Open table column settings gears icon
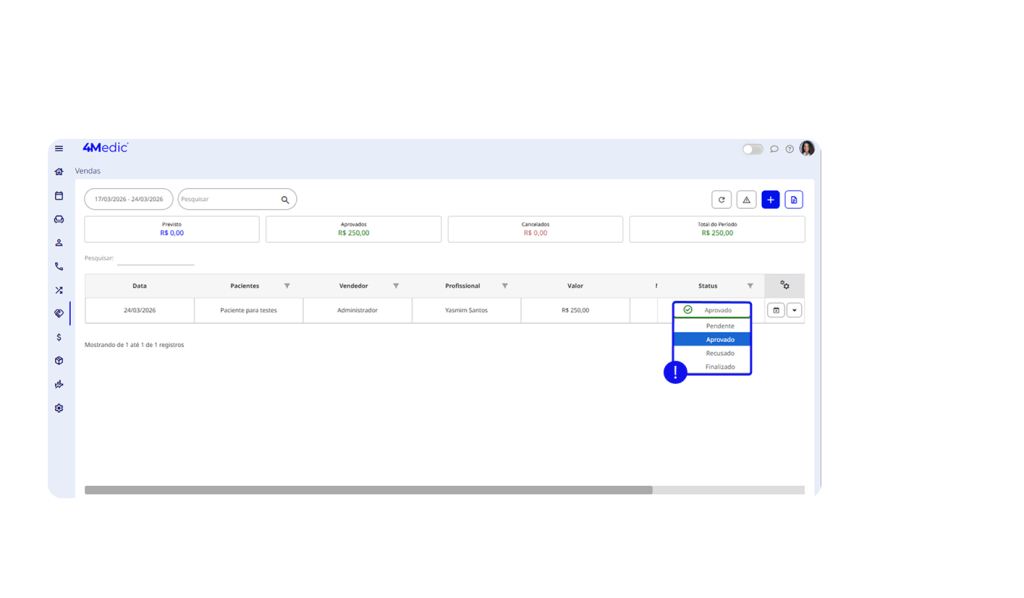 785,286
